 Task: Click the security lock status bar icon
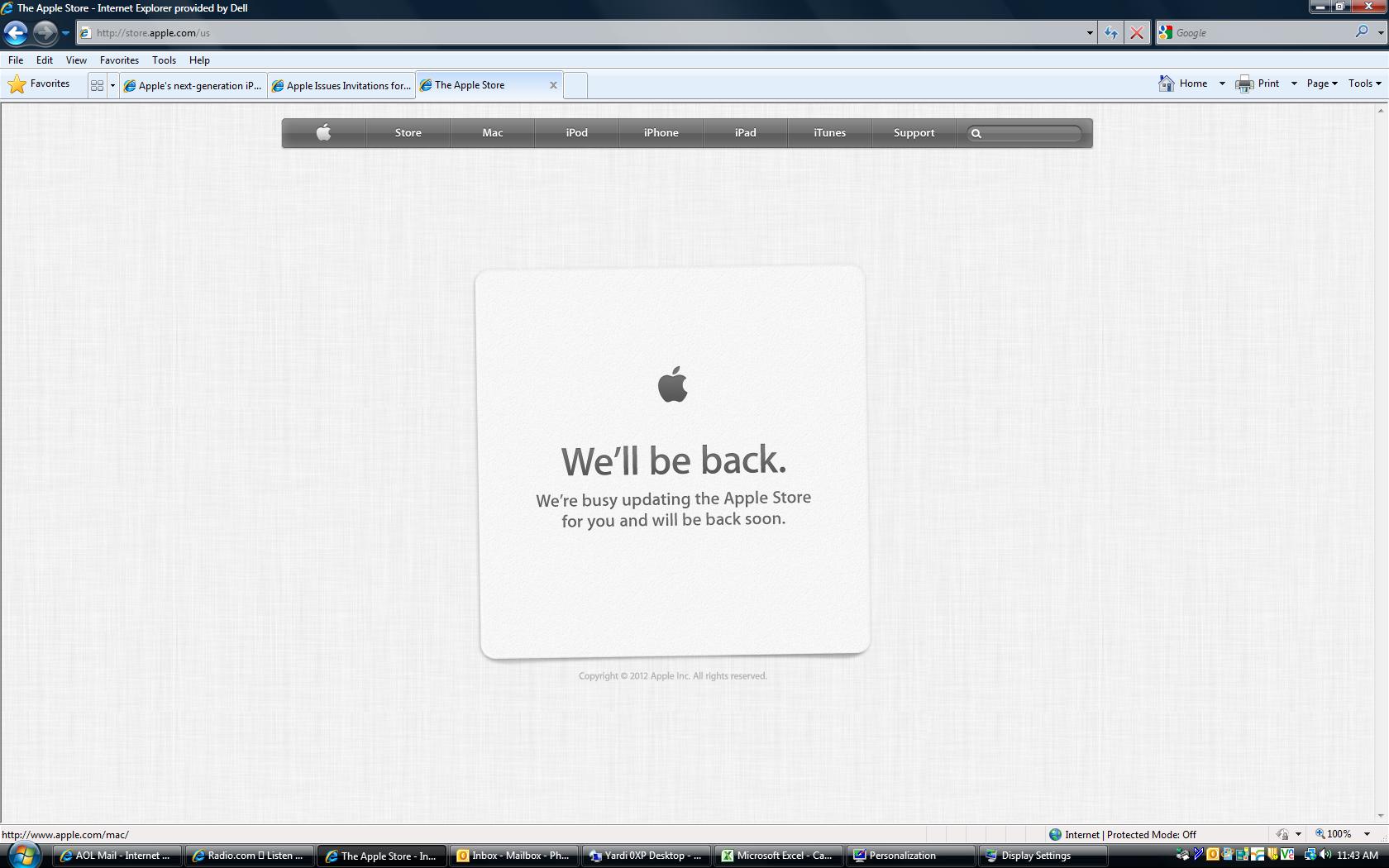[x=1282, y=835]
